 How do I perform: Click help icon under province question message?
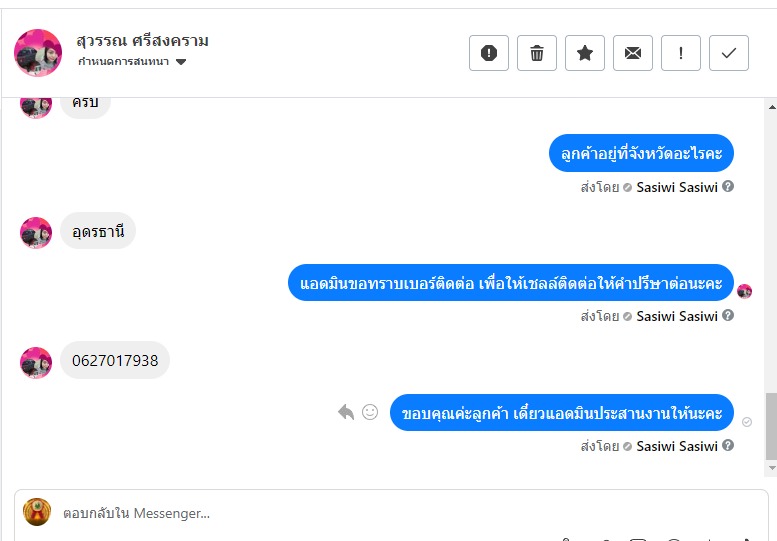click(727, 186)
